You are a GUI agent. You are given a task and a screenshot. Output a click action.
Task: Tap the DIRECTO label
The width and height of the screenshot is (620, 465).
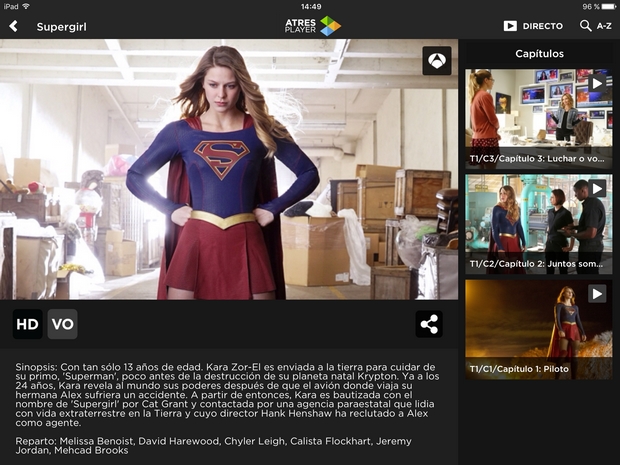click(542, 26)
